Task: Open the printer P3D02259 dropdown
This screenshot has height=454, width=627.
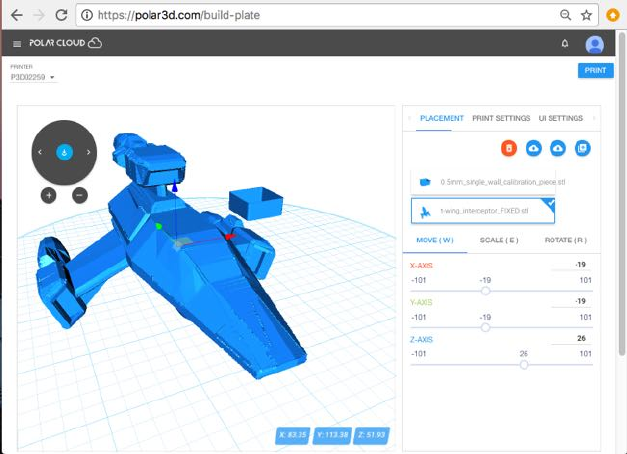Action: click(33, 77)
